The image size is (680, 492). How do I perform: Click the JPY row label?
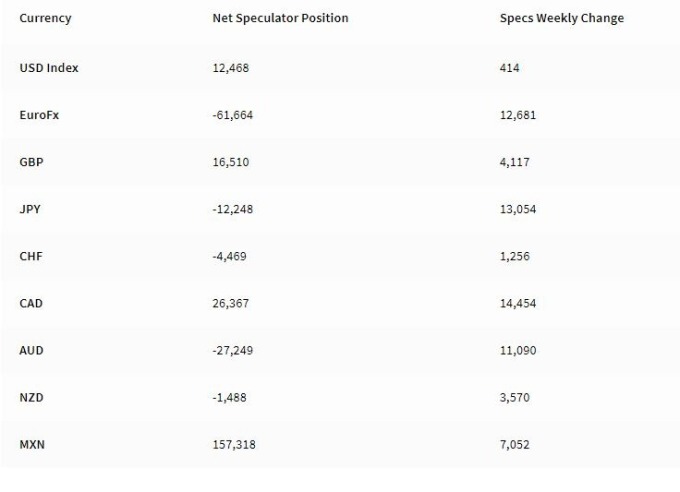pos(30,209)
